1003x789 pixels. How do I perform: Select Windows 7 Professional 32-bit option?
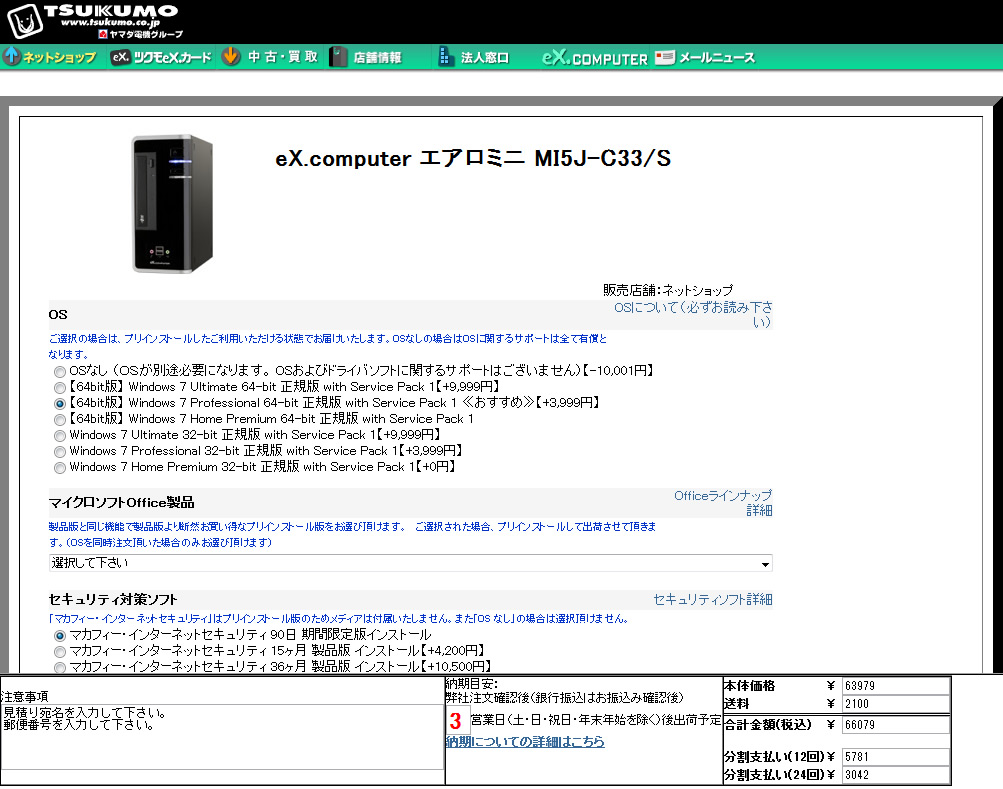59,452
